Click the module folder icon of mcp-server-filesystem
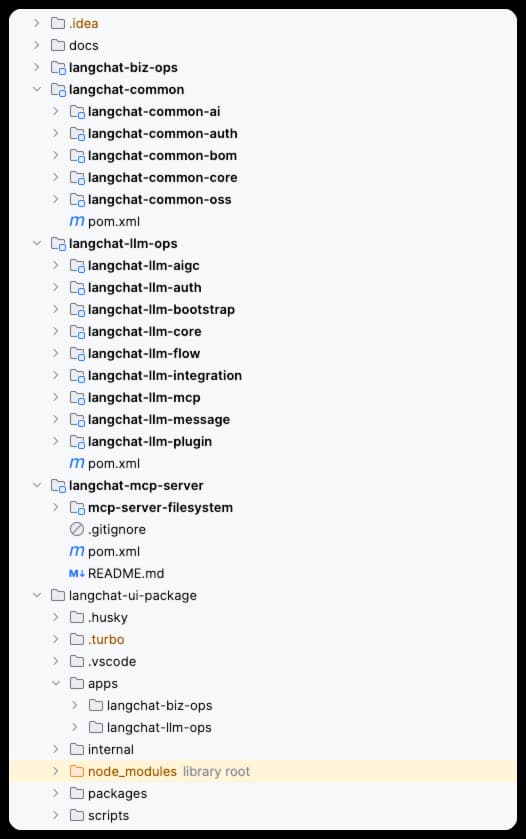 [77, 508]
